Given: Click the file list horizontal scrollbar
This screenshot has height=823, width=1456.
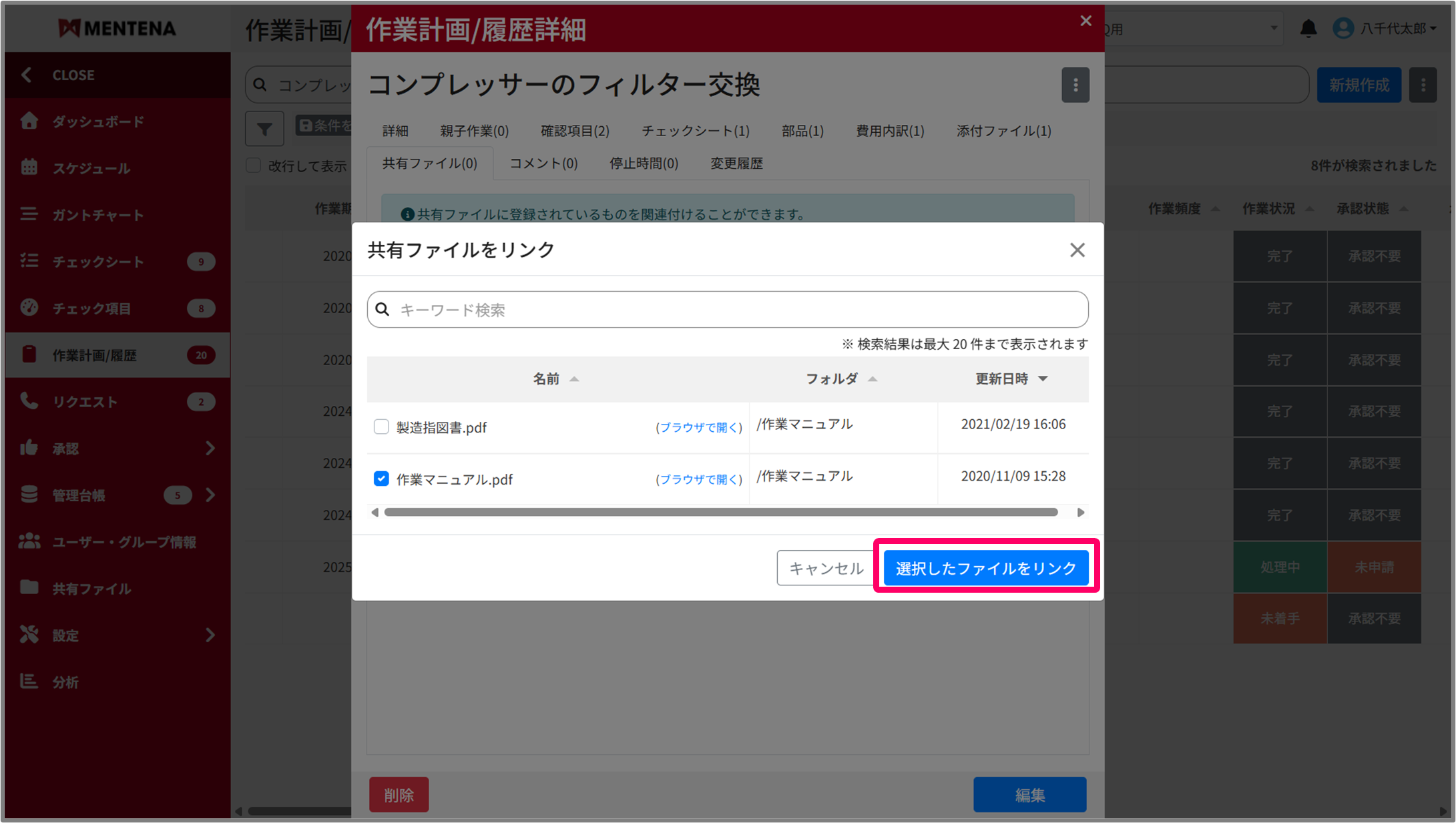Looking at the screenshot, I should (721, 513).
